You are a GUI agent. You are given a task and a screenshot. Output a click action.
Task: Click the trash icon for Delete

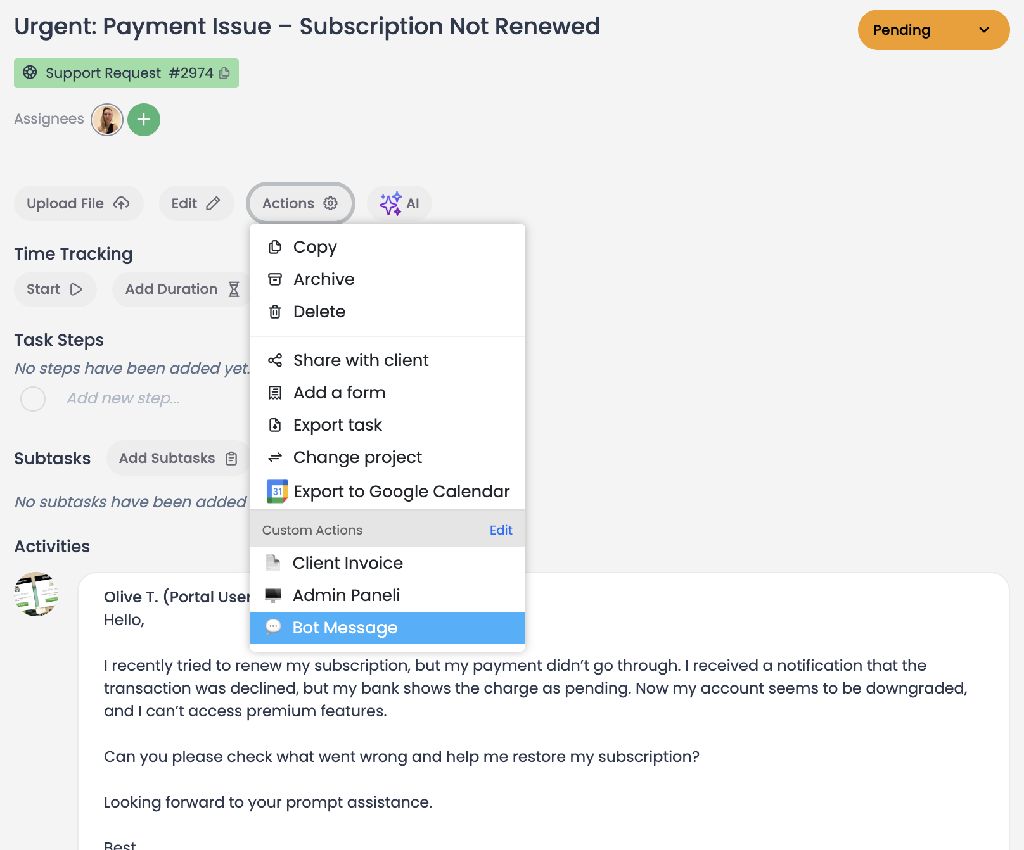click(275, 312)
